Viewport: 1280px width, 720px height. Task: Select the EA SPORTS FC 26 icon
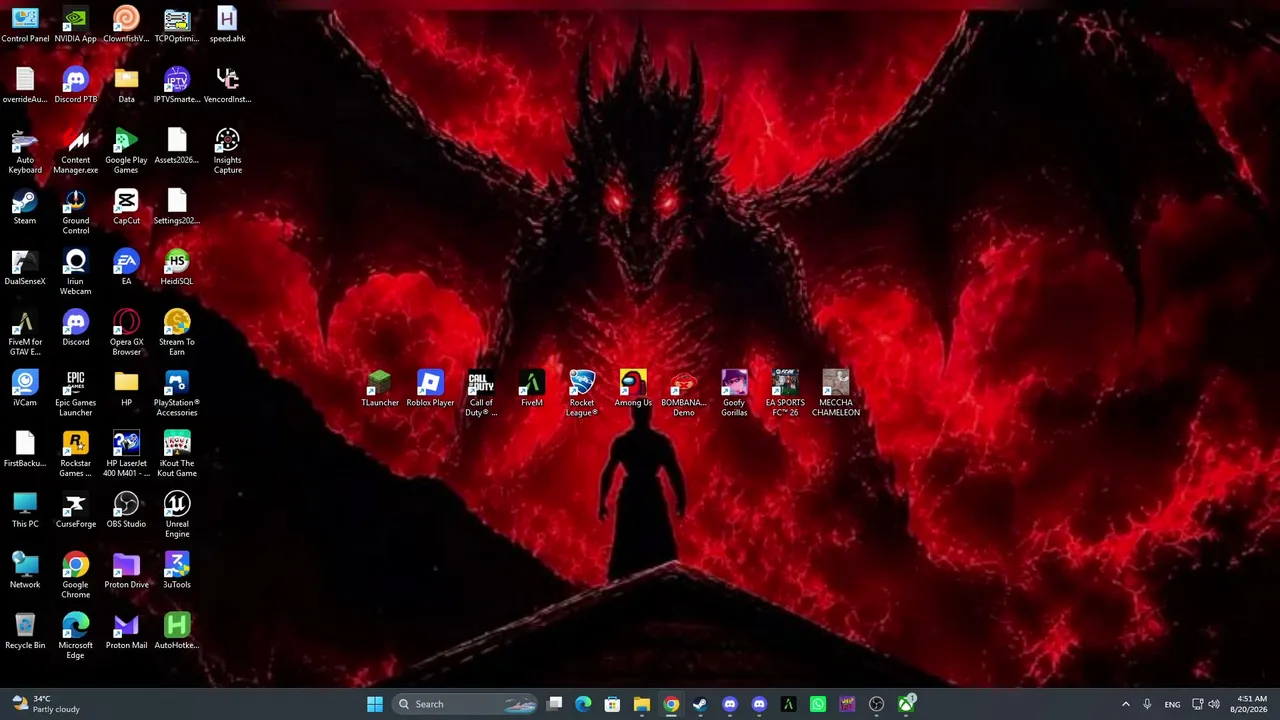pos(785,395)
